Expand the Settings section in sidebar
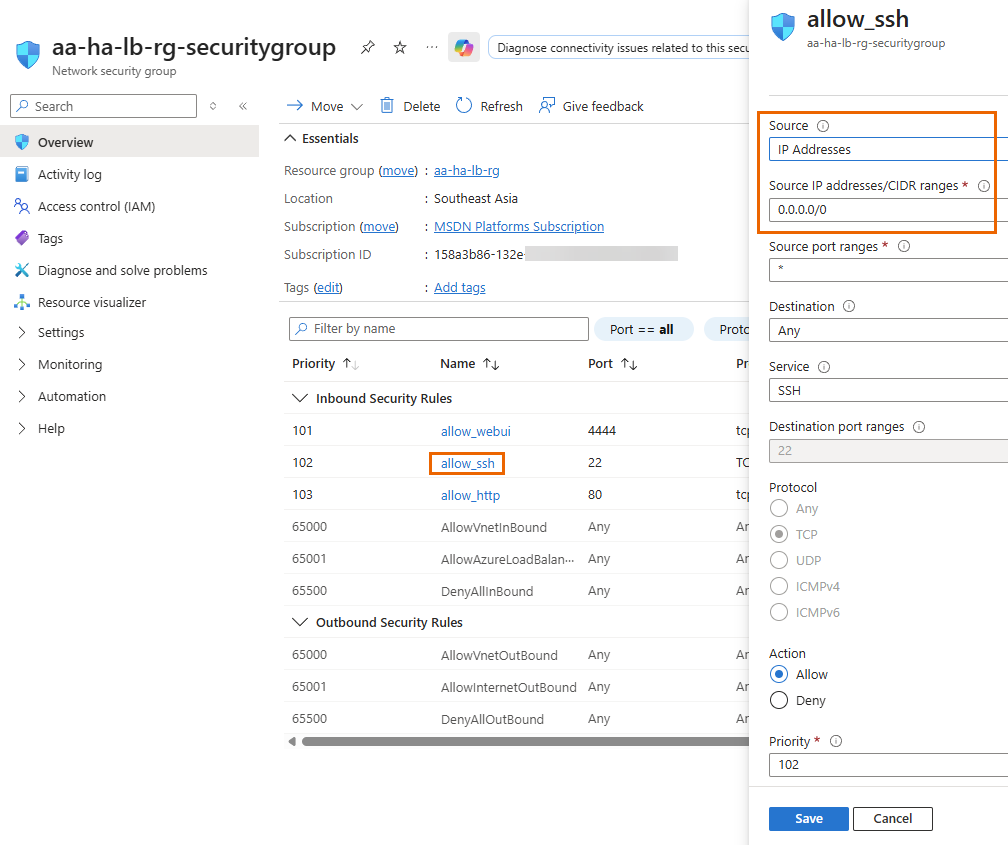This screenshot has height=845, width=1008. (60, 332)
